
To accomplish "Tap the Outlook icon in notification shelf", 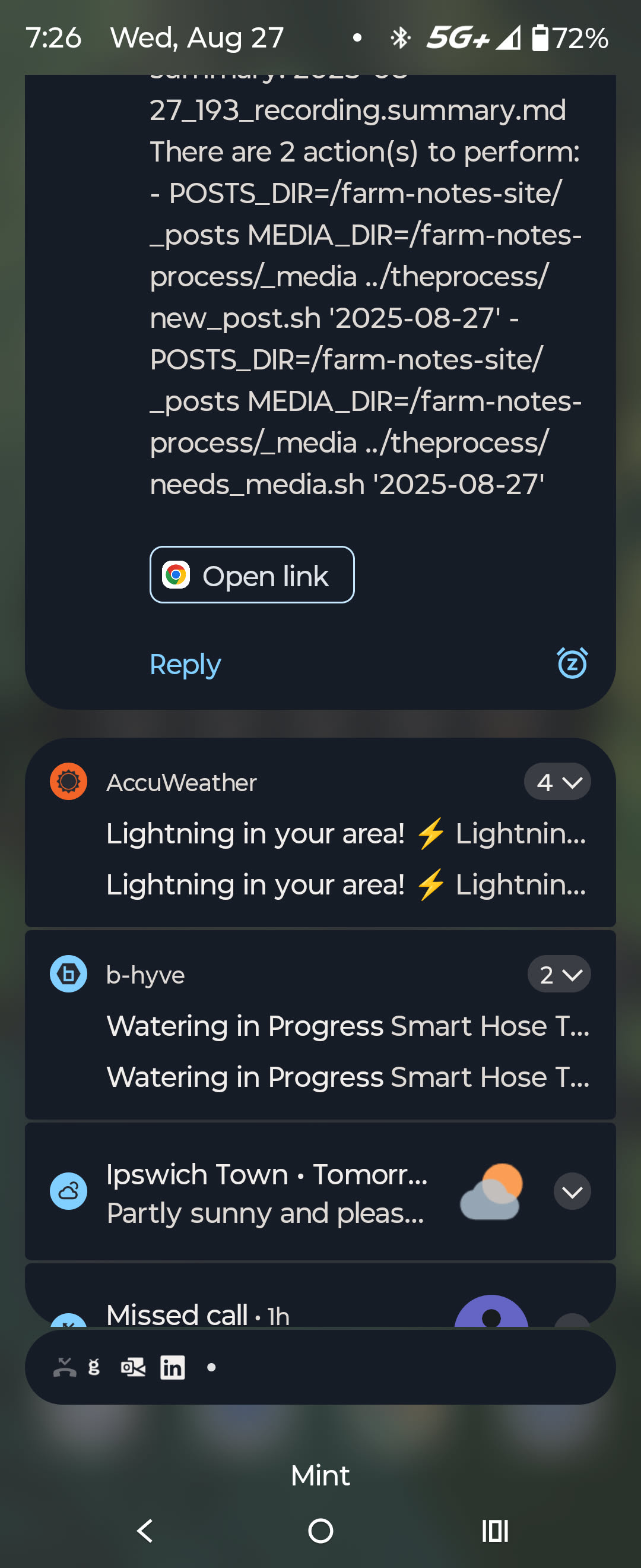I will (x=133, y=1368).
